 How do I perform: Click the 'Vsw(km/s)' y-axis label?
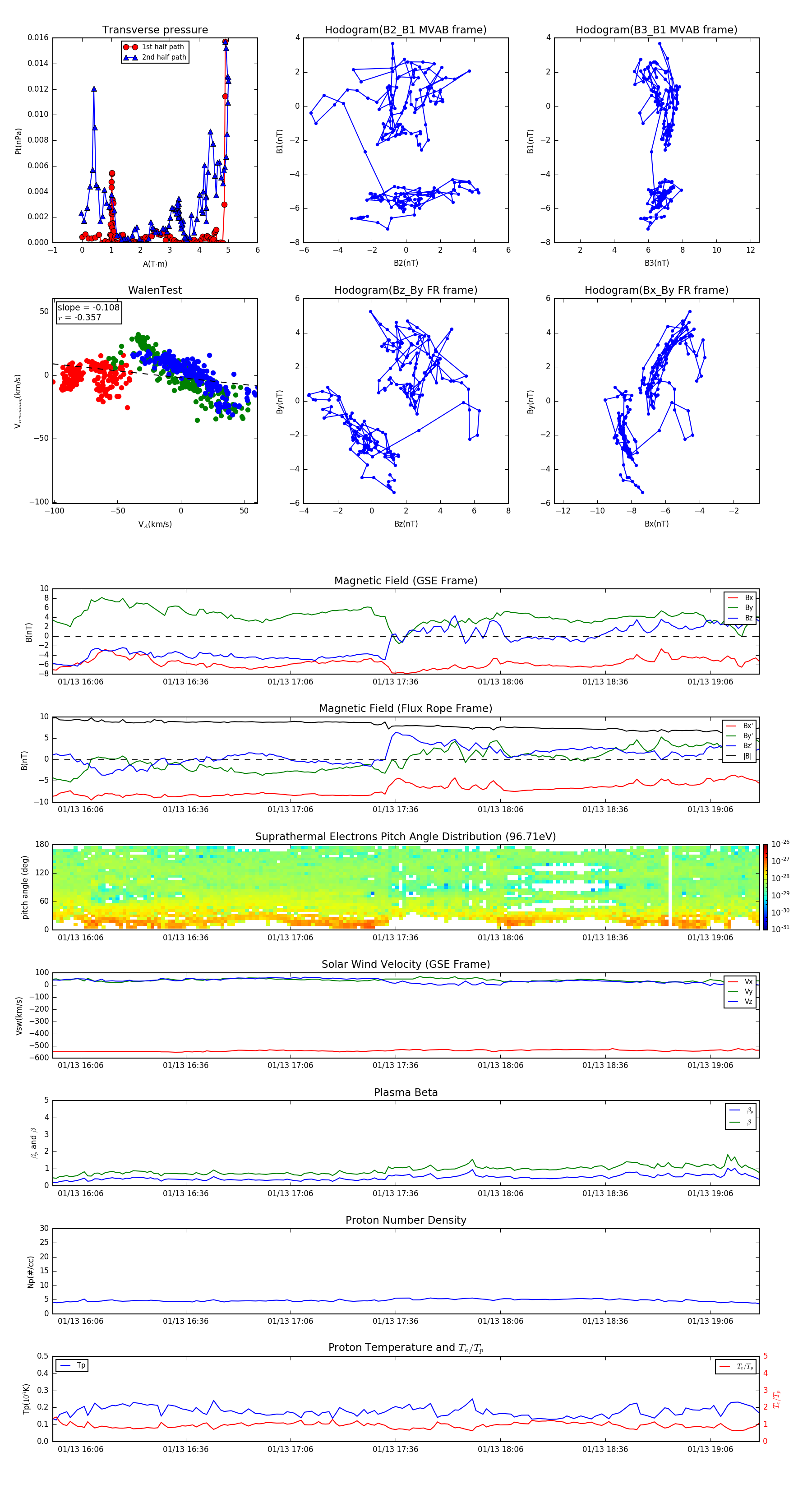point(18,1016)
